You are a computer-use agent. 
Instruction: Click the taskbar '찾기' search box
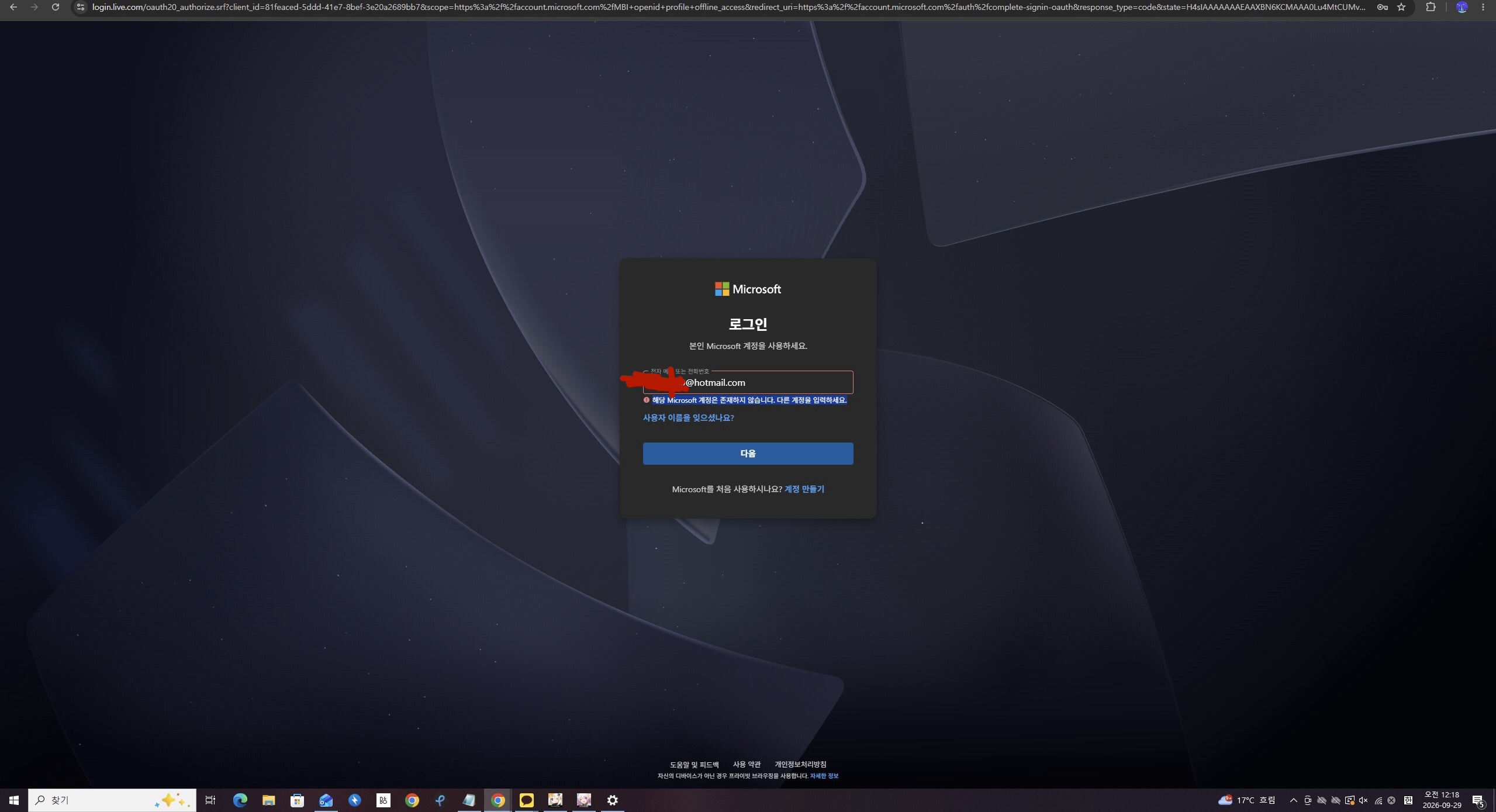(112, 800)
